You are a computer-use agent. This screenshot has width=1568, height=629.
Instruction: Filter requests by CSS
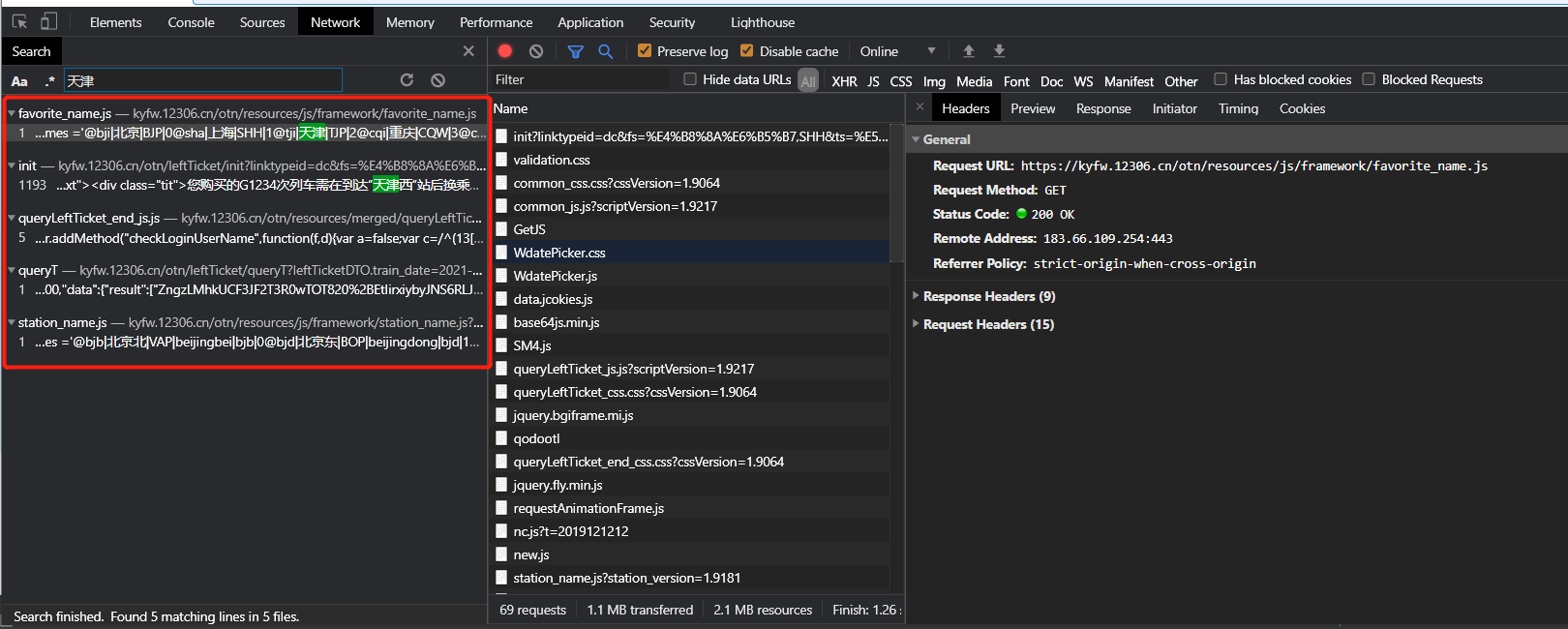[x=901, y=81]
